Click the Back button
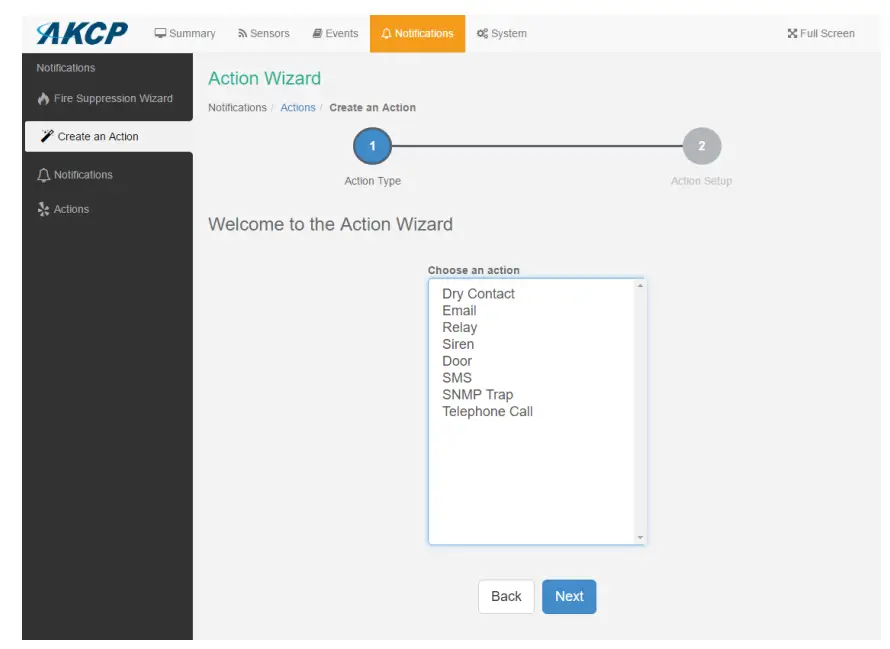890x649 pixels. pos(506,596)
